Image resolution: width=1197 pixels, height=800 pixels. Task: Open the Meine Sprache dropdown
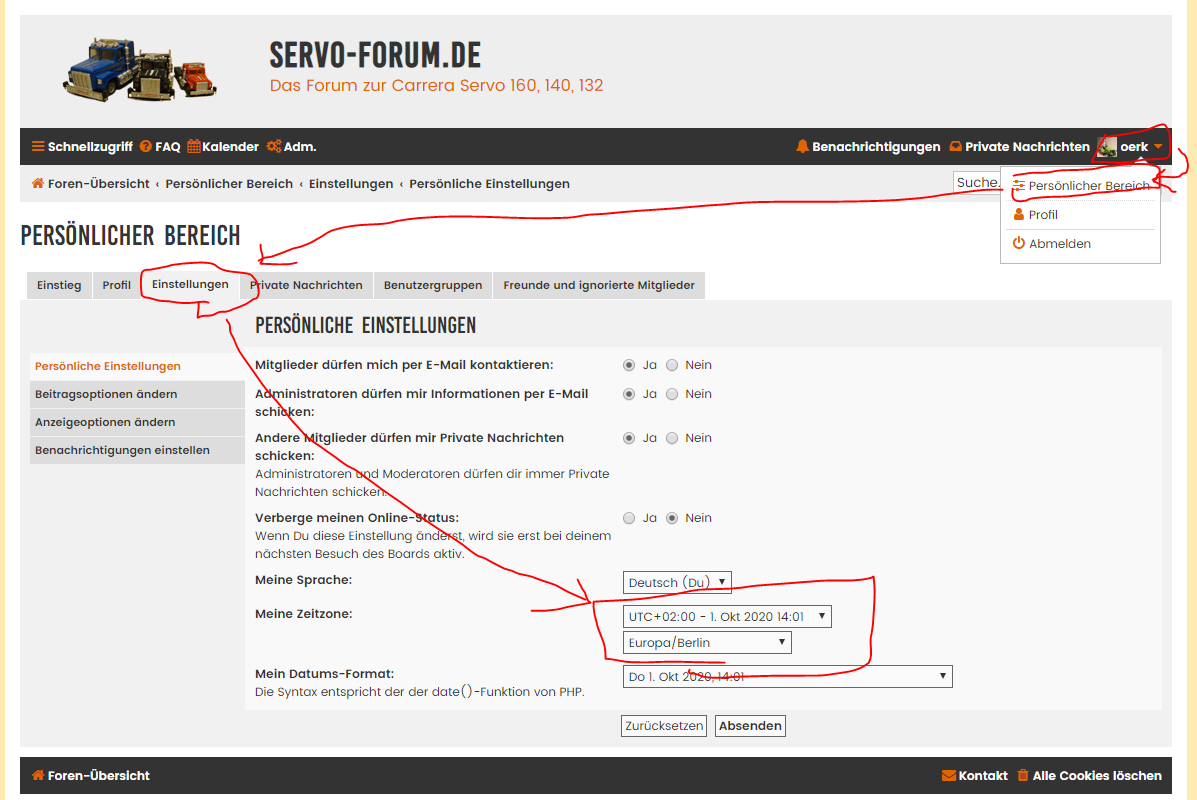point(677,582)
